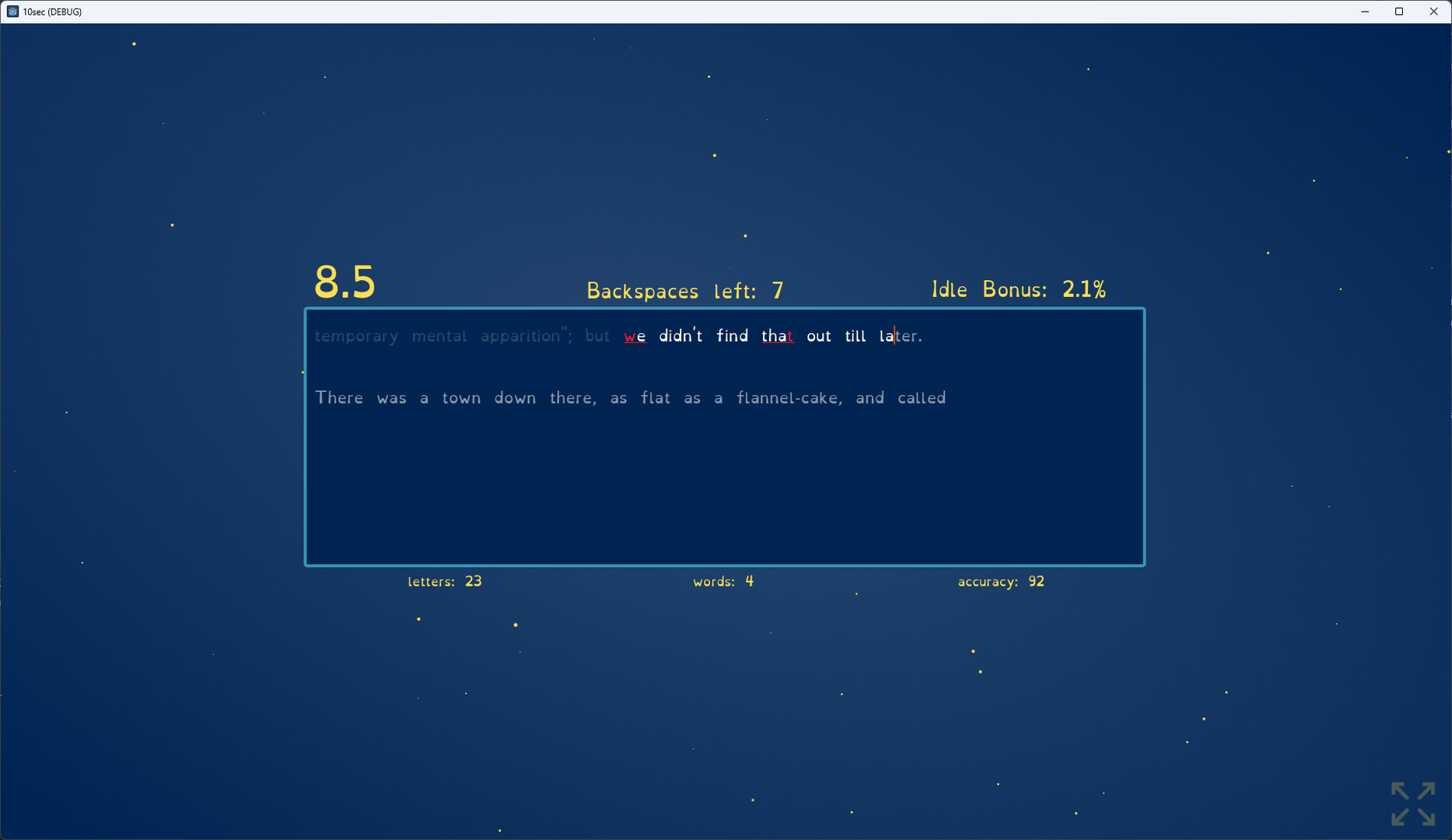
Task: Restore down the game window
Action: [x=1399, y=12]
